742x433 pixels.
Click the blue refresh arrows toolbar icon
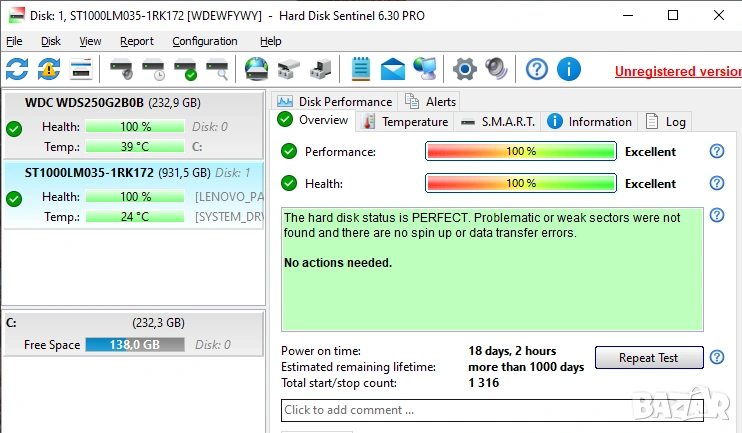point(17,69)
